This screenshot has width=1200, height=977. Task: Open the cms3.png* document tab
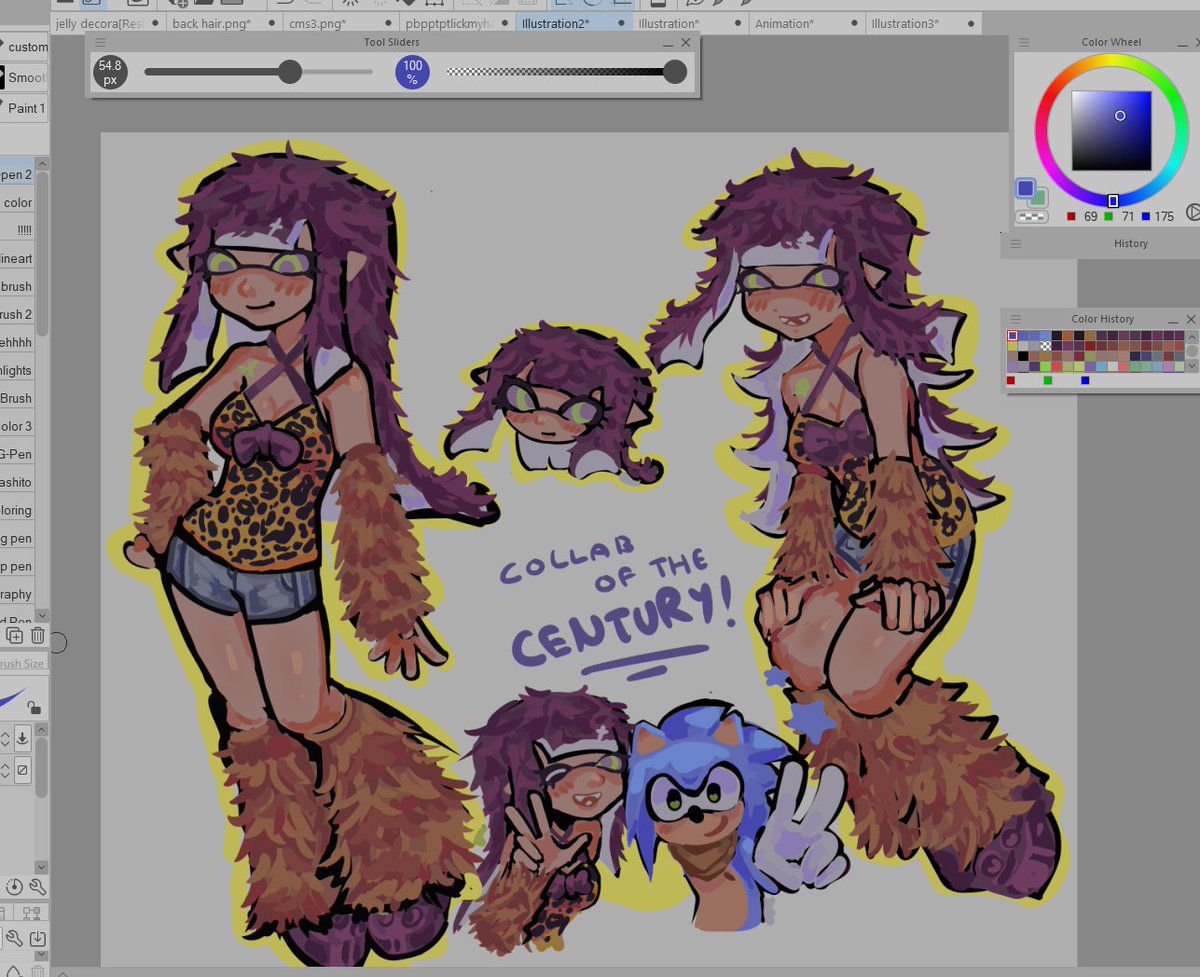[x=315, y=23]
